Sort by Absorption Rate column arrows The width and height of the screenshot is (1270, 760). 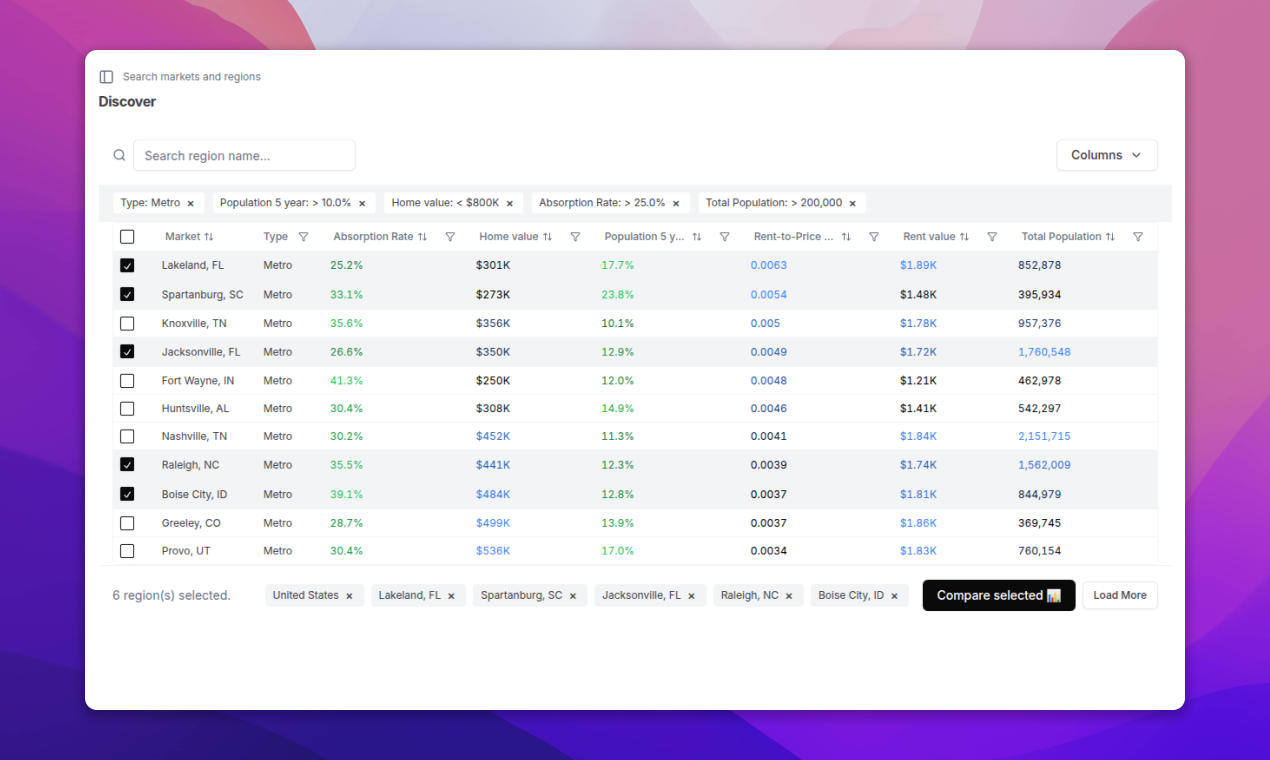422,237
